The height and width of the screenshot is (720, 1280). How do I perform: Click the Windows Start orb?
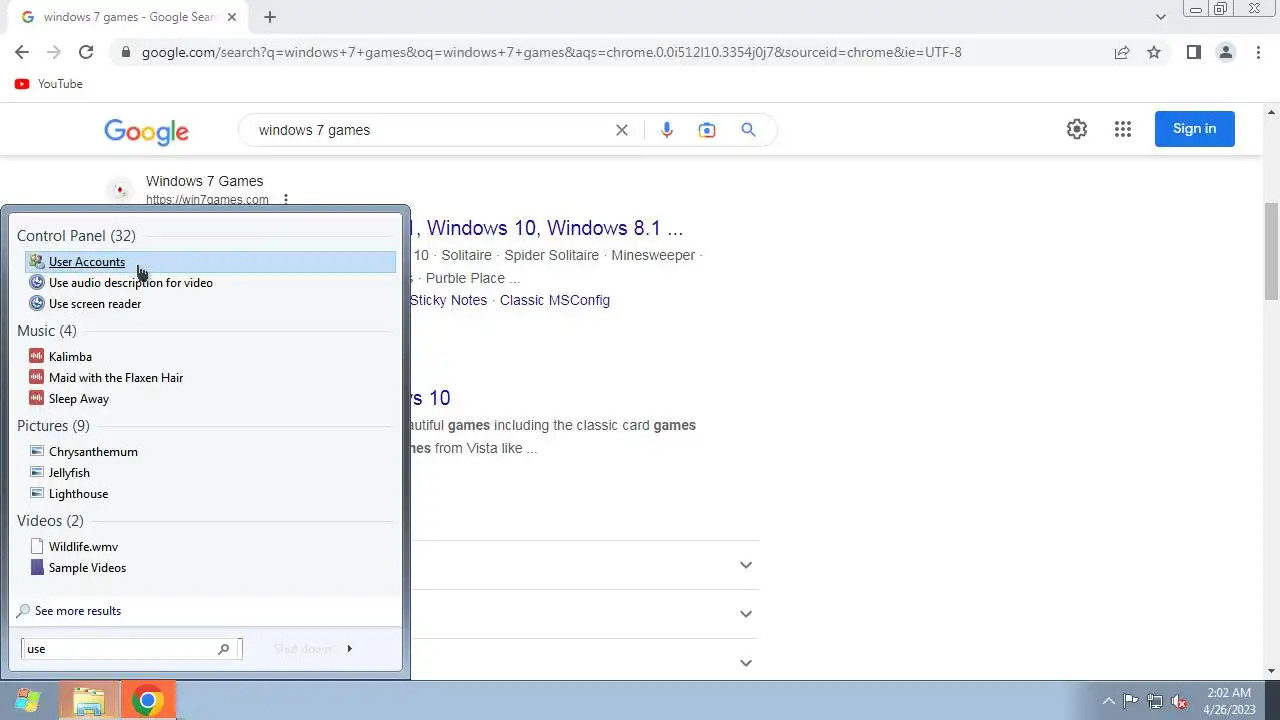pos(27,701)
